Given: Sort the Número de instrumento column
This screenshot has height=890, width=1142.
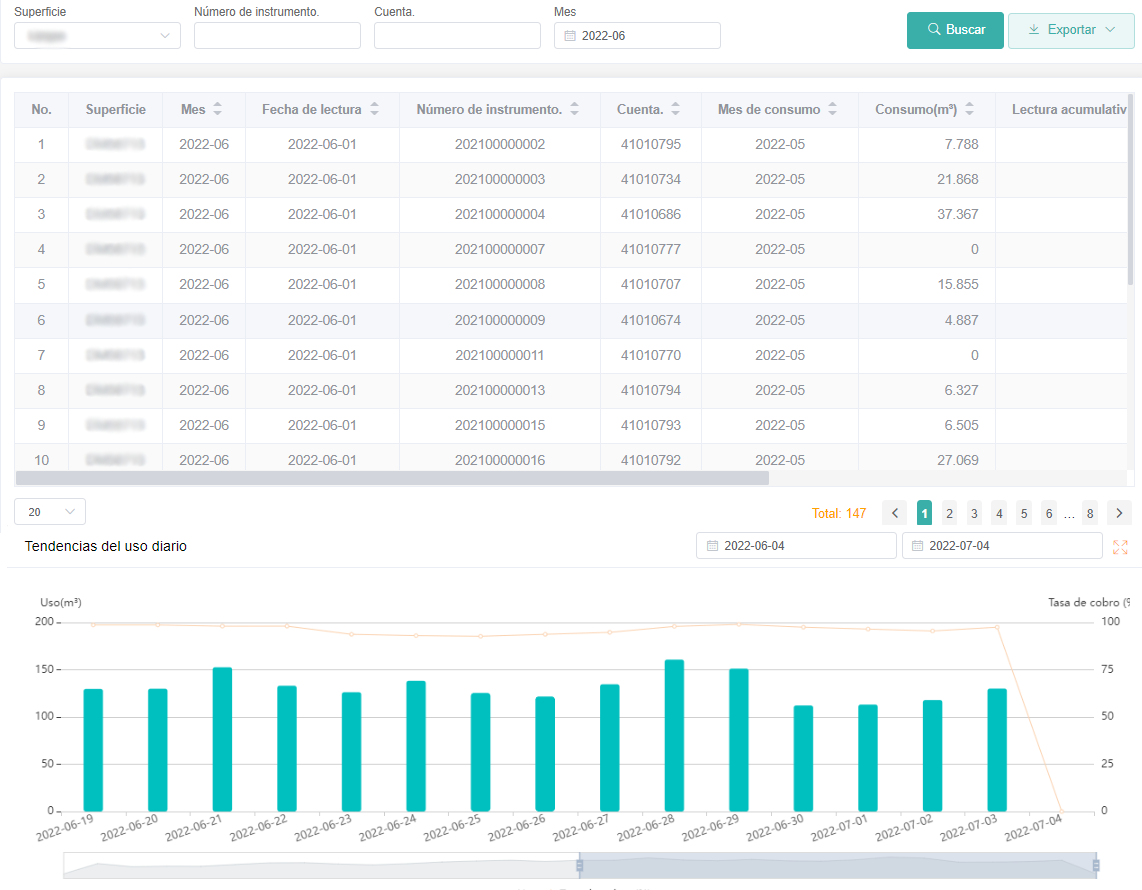Looking at the screenshot, I should pos(574,109).
